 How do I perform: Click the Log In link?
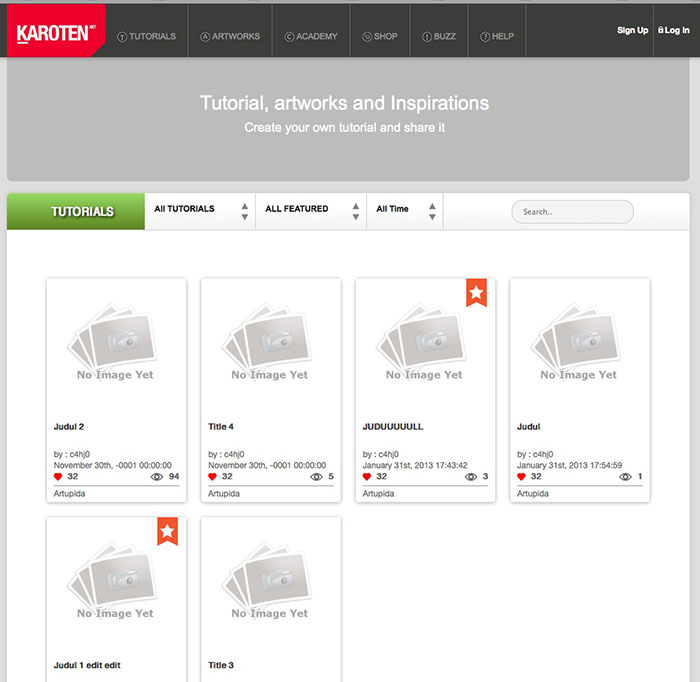click(x=674, y=31)
